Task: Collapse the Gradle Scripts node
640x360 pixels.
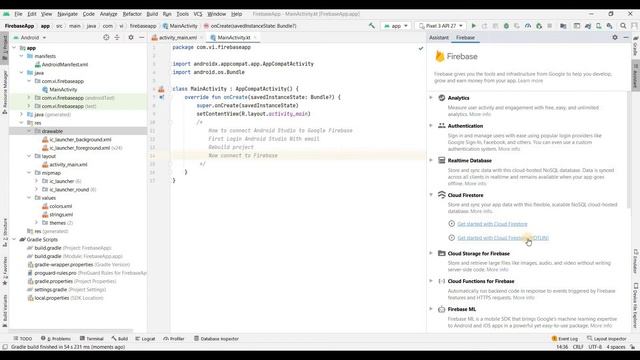Action: tap(14, 239)
